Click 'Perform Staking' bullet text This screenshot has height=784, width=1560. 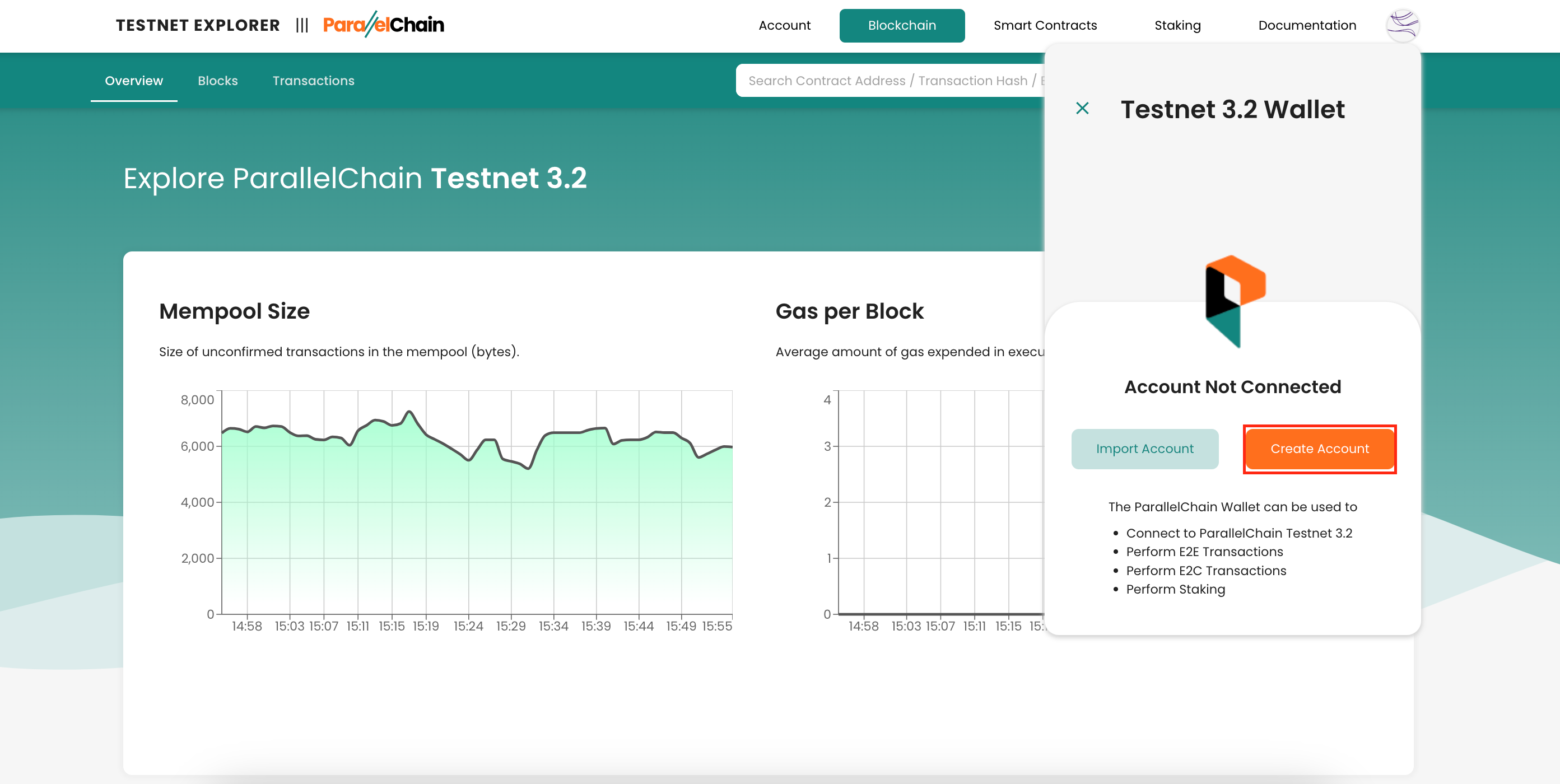(1175, 589)
